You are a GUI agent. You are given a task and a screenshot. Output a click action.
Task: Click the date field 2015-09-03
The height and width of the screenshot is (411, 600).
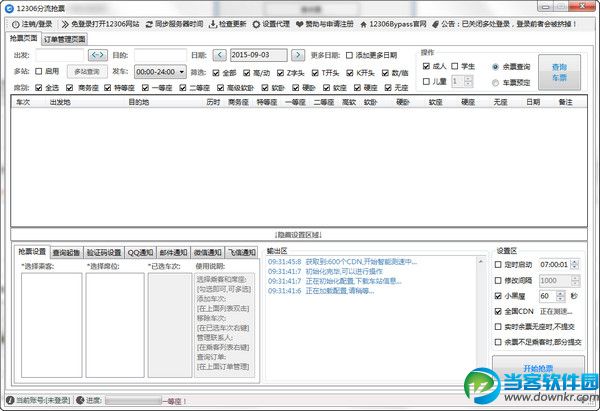click(x=259, y=55)
